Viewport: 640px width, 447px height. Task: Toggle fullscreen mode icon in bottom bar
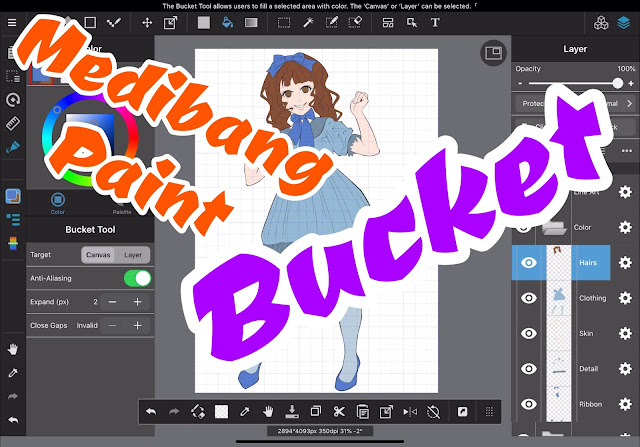pos(462,412)
